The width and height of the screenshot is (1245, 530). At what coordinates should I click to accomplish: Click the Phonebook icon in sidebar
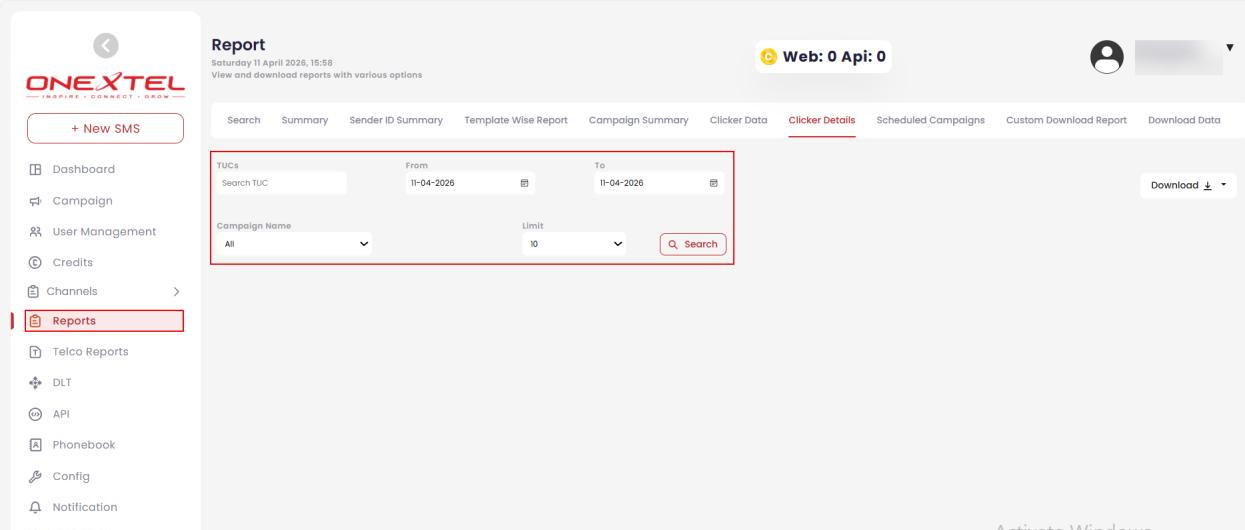34,445
